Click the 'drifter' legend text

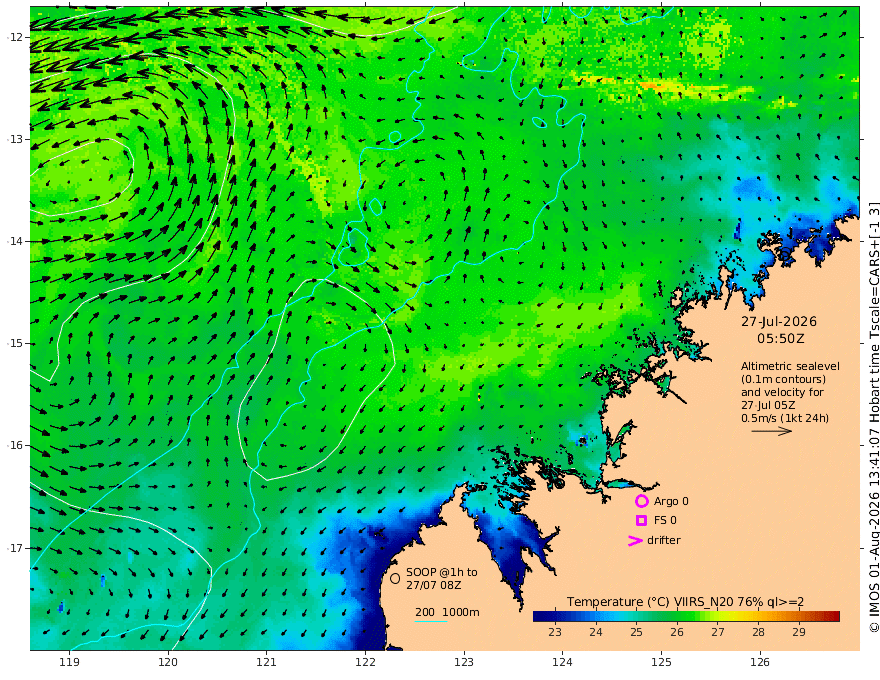(664, 540)
